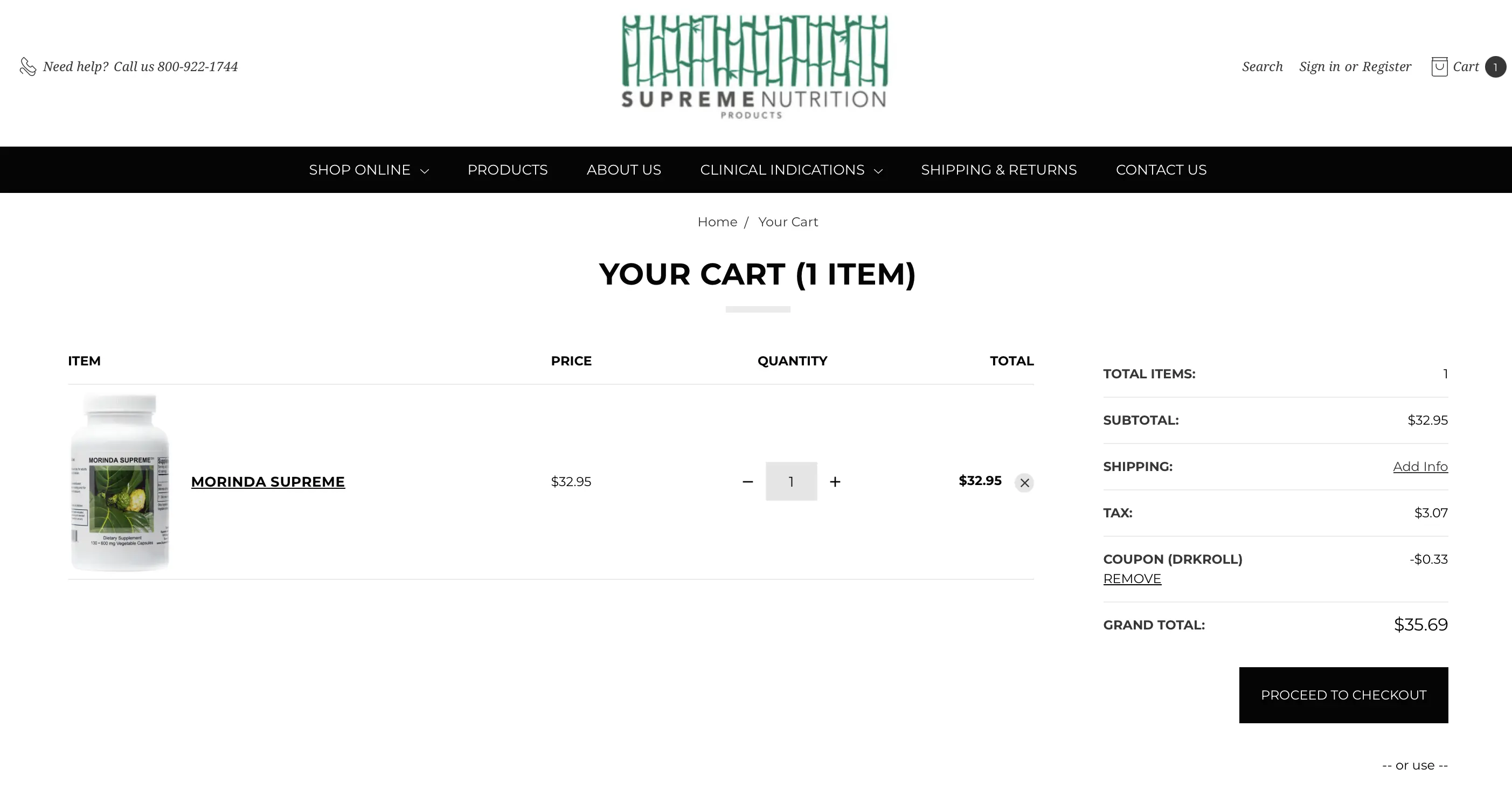Image resolution: width=1512 pixels, height=789 pixels.
Task: Remove the DRKROLL coupon
Action: point(1132,579)
